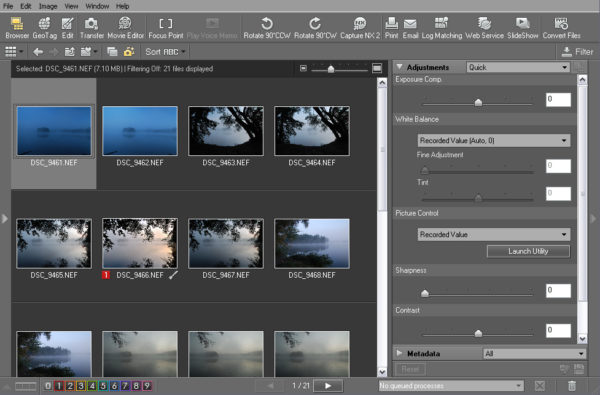The width and height of the screenshot is (600, 395).
Task: Open the File menu
Action: 8,6
